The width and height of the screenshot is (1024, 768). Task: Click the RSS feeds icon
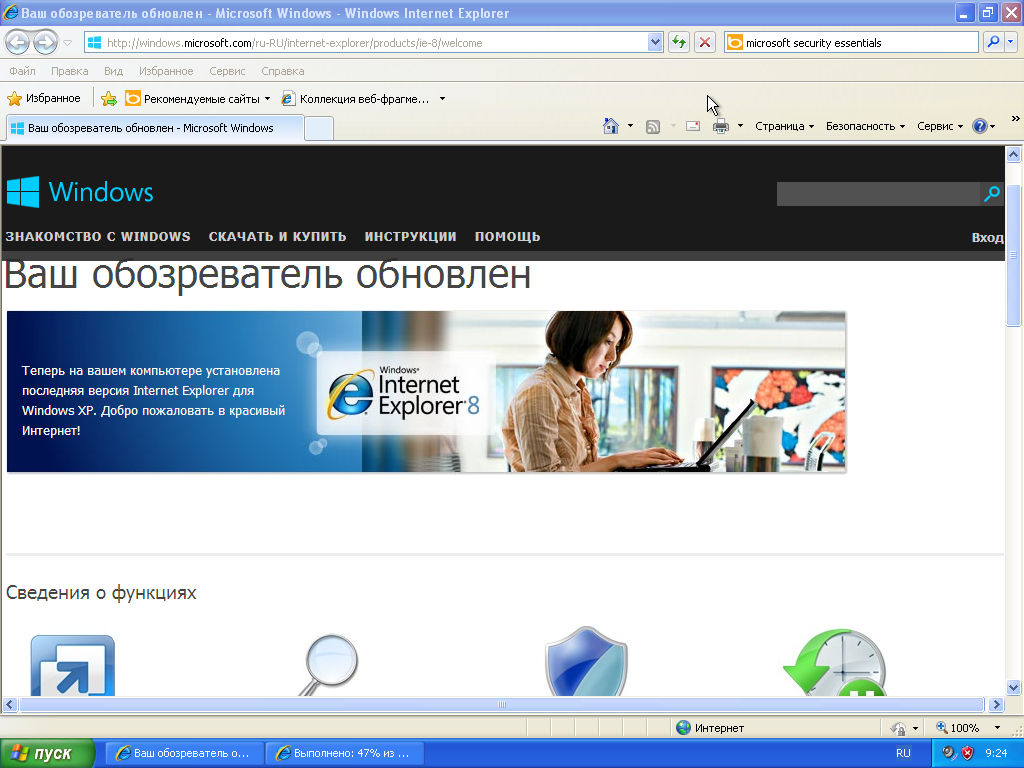(653, 126)
